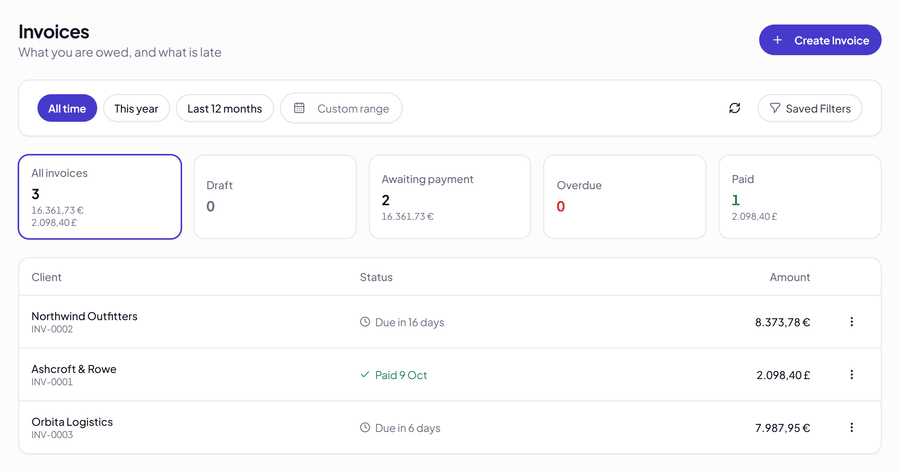Click clock icon beside Due in 6 days

click(365, 427)
